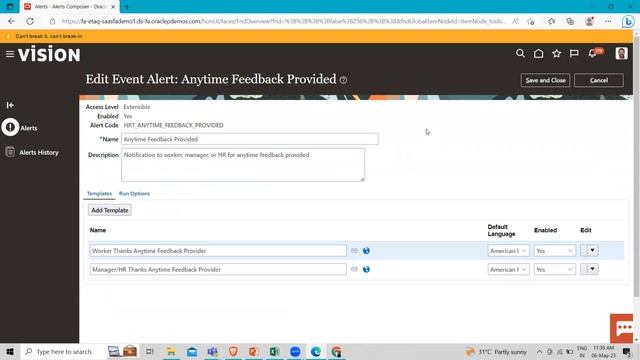This screenshot has height=360, width=640.
Task: Click the HRT_ANYTIME_FEEDBACK_PROVIDED alert code text
Action: (x=173, y=125)
